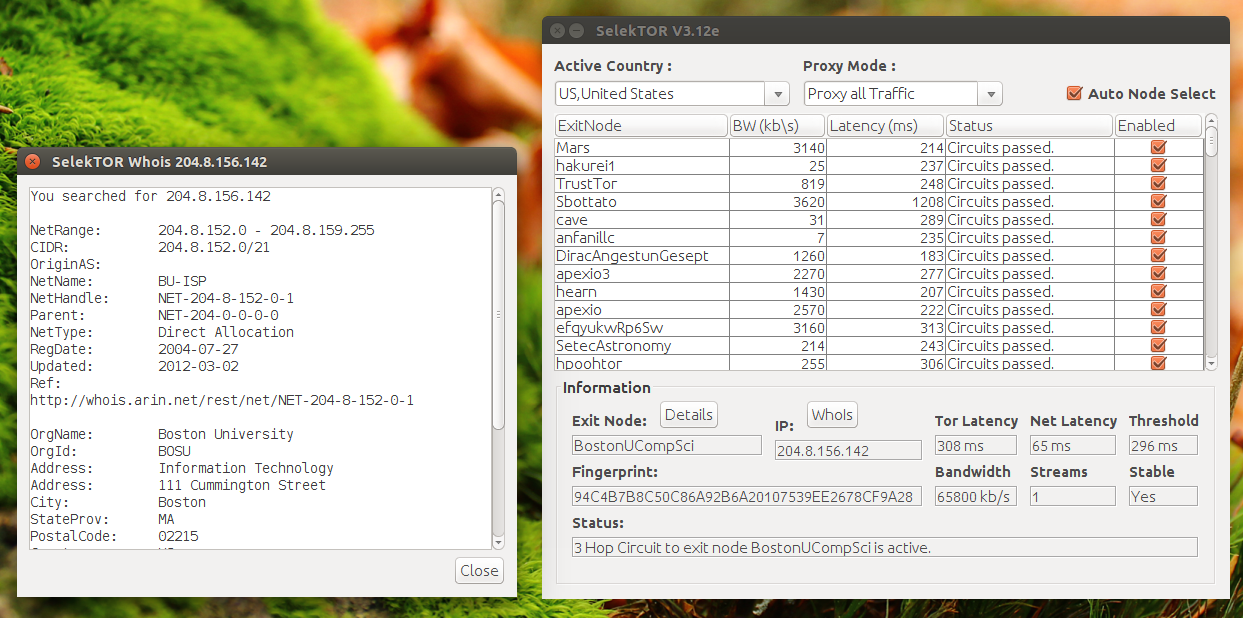Click the IP address field 204.8.156.142
The height and width of the screenshot is (618, 1243).
[x=848, y=450]
